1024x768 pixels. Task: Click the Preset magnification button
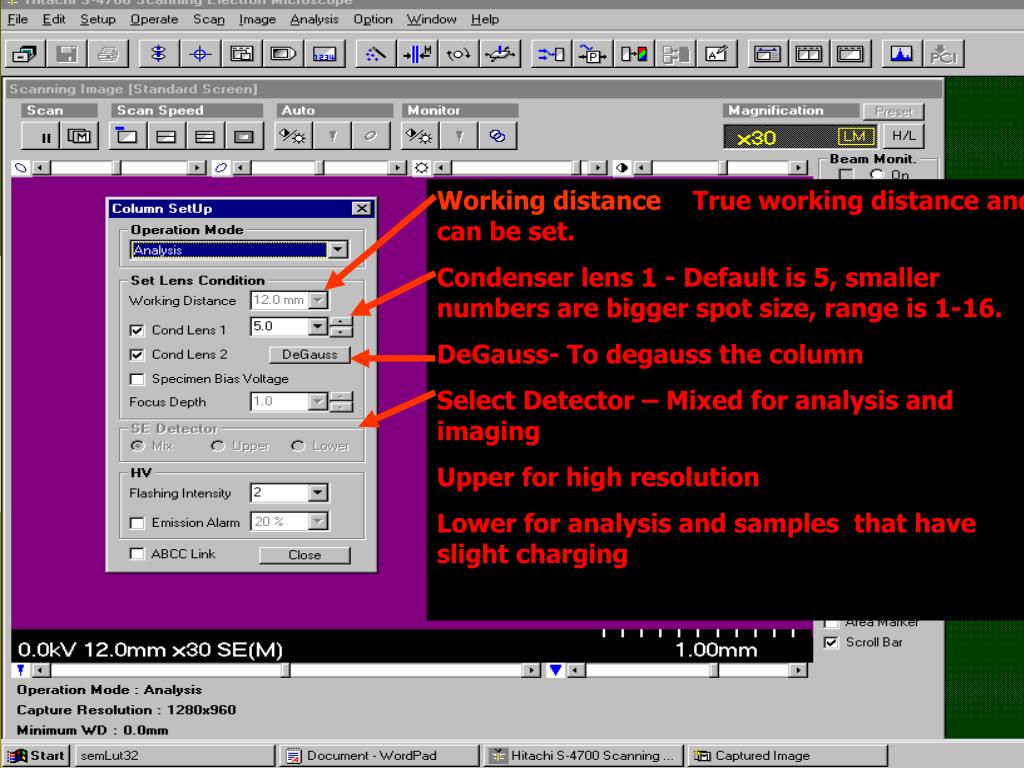click(893, 111)
